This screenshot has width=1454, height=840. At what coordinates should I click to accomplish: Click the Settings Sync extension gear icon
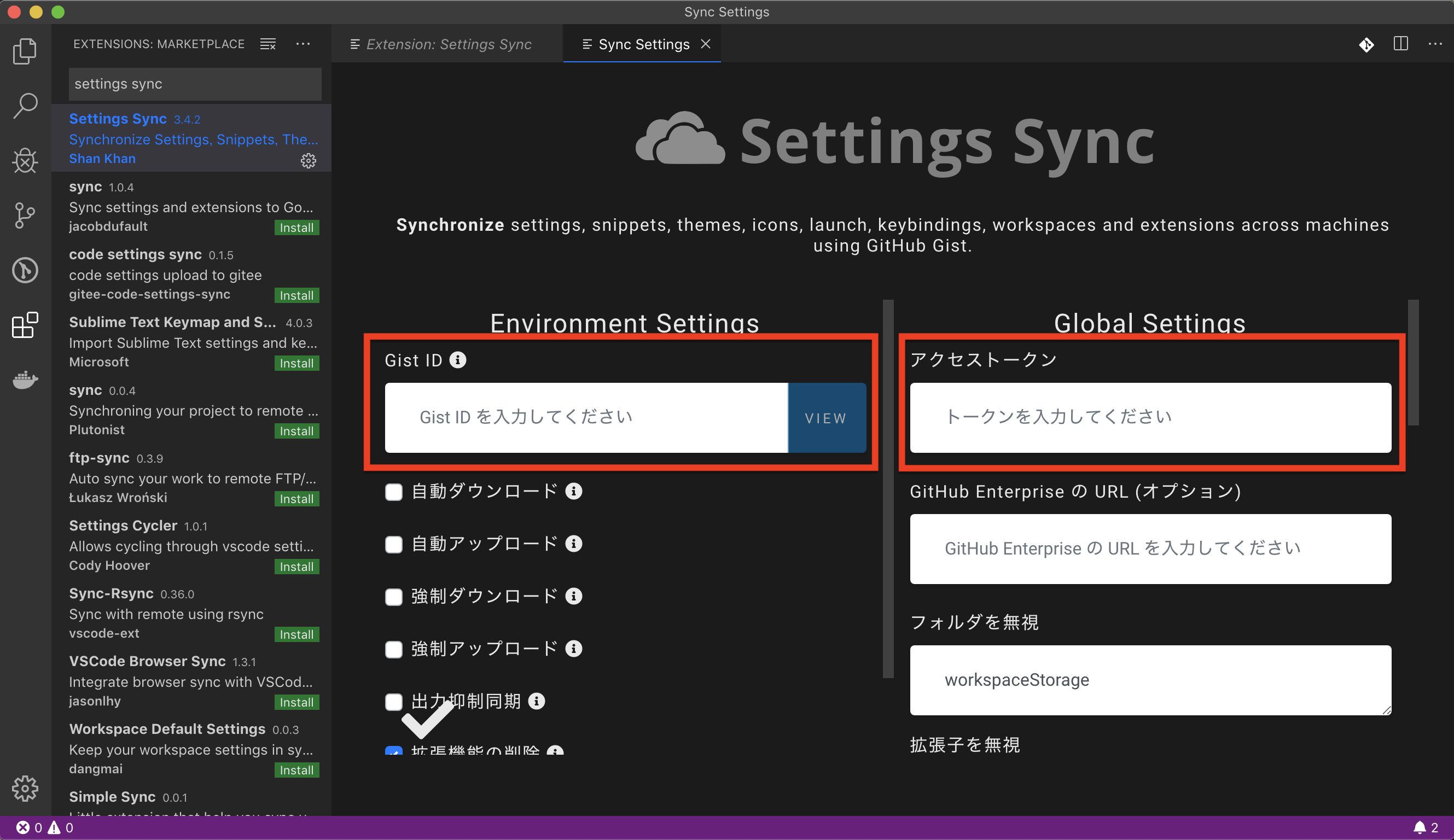point(309,160)
